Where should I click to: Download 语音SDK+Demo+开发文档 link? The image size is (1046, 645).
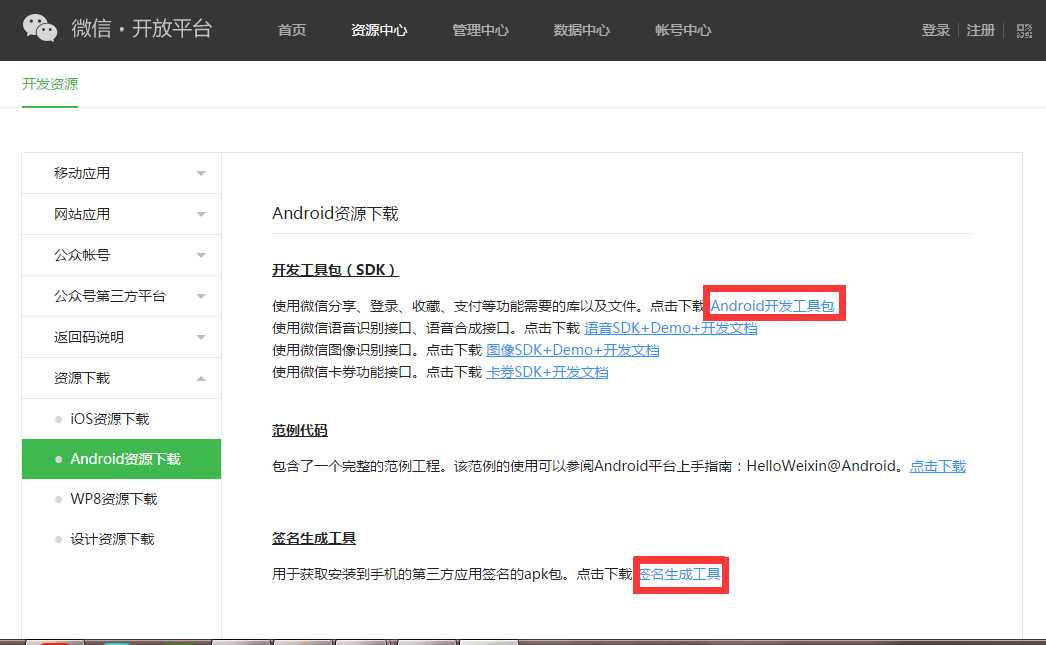tap(670, 328)
